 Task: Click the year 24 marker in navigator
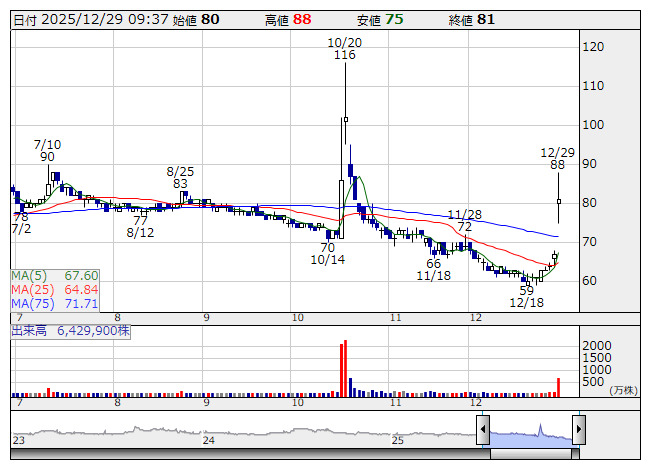pos(208,440)
